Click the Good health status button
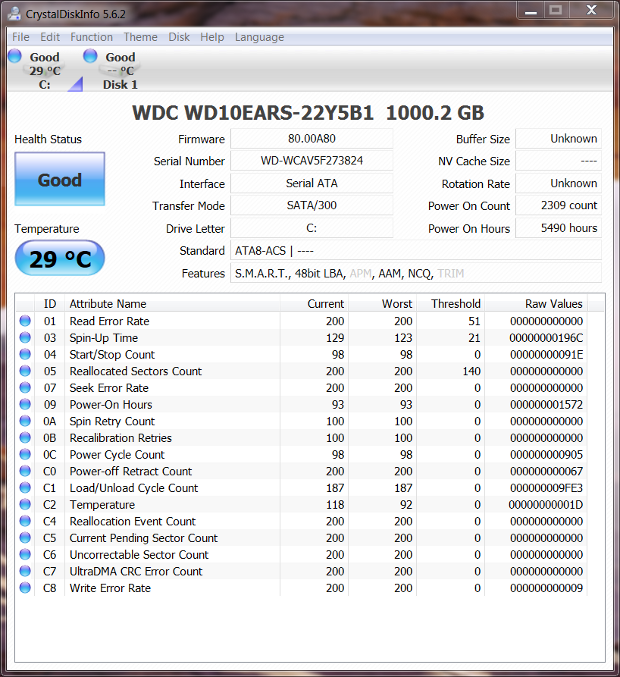 coord(59,180)
